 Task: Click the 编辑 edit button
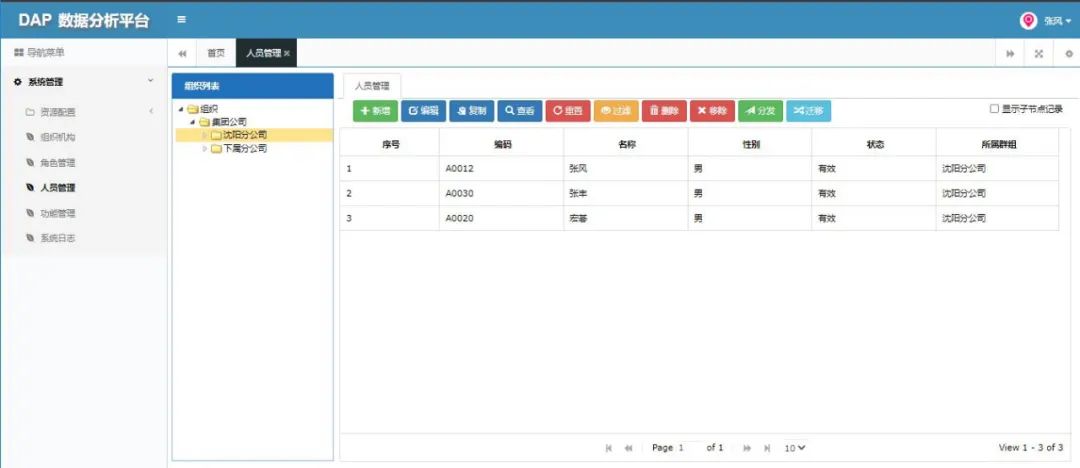(424, 111)
